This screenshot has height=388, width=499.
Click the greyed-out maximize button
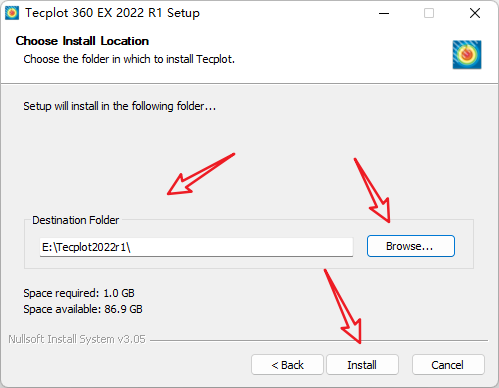click(429, 13)
